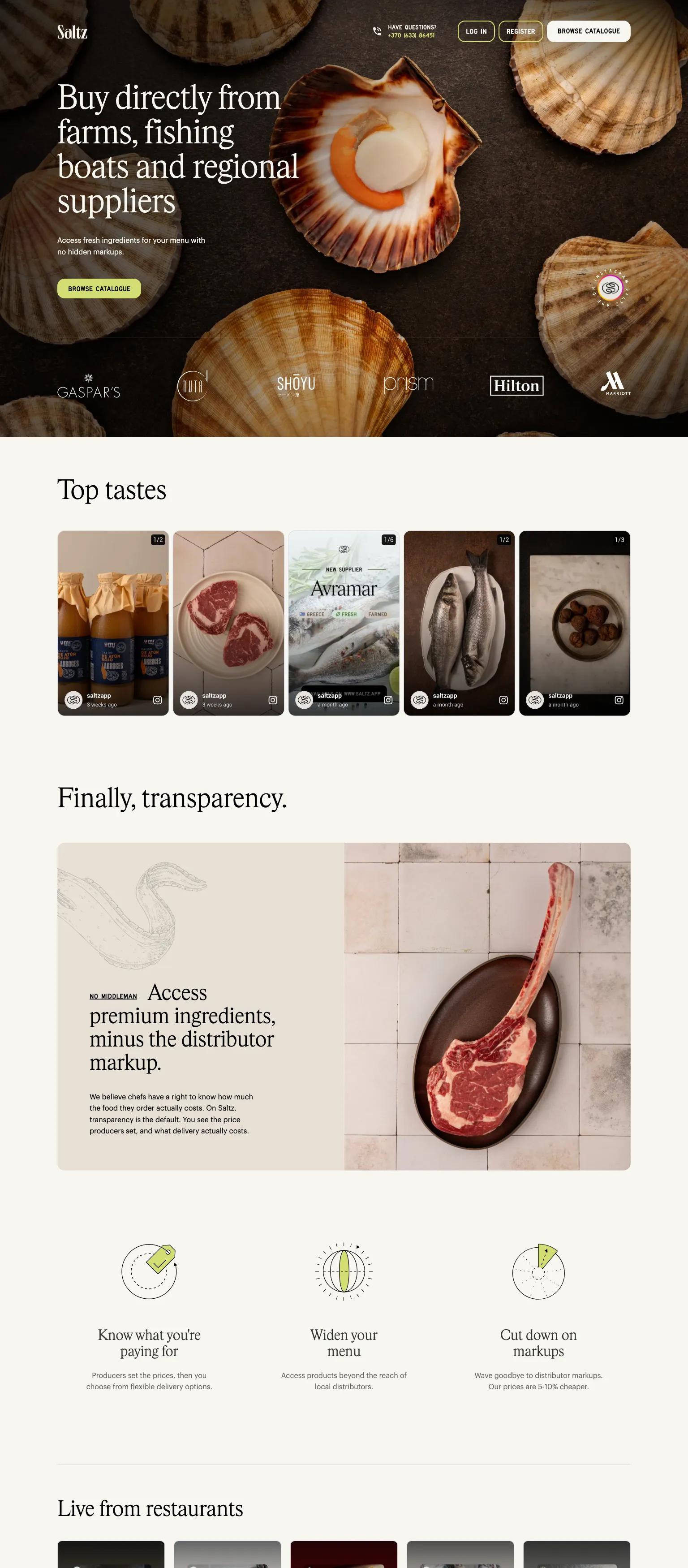Click the No Middleman underlined label
This screenshot has width=688, height=1568.
pyautogui.click(x=113, y=996)
